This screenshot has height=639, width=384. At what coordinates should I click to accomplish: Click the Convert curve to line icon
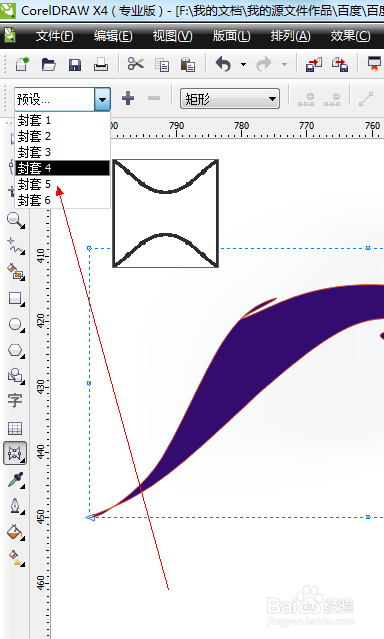(x=366, y=99)
